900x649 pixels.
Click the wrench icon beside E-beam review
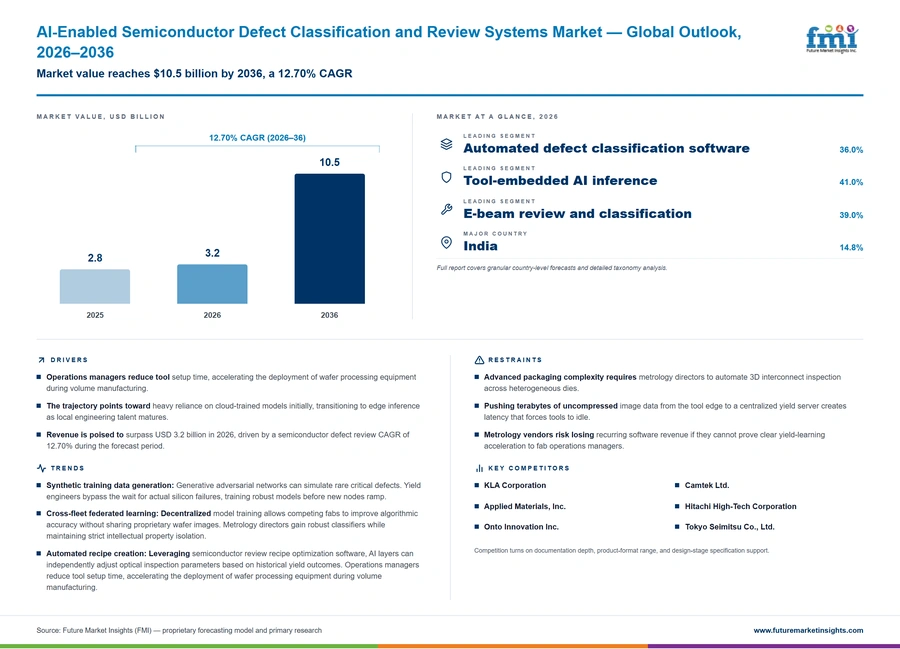coord(446,209)
